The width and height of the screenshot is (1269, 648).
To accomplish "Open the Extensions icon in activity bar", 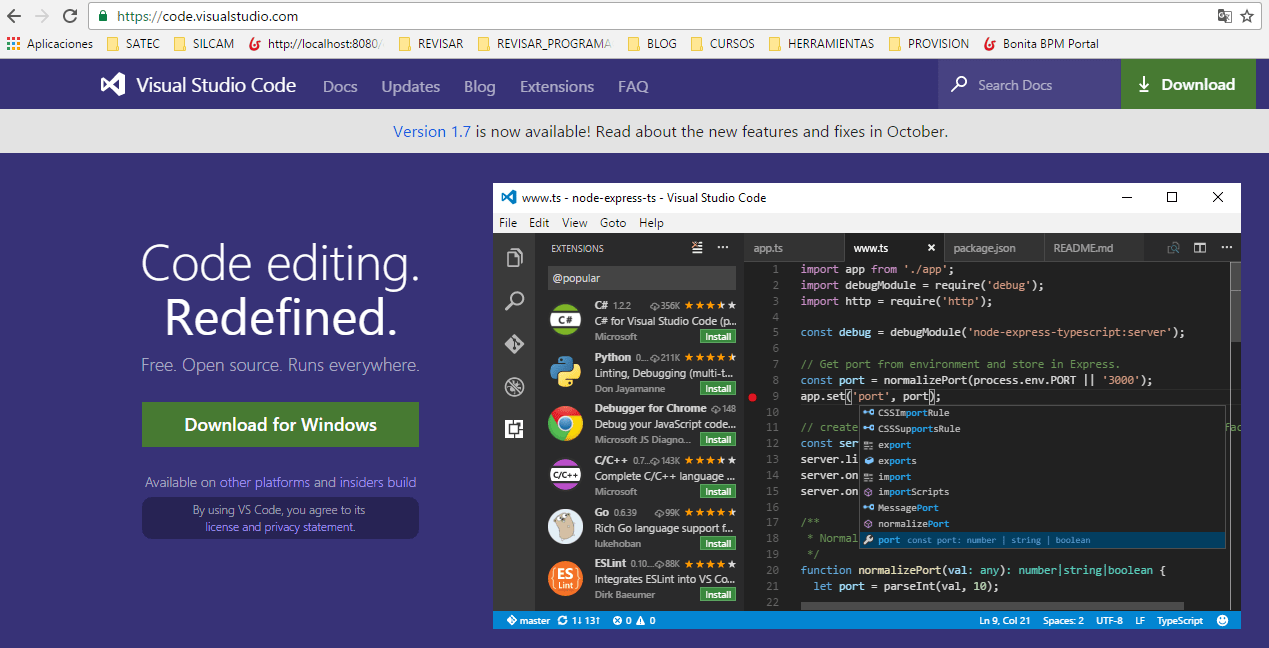I will (514, 429).
